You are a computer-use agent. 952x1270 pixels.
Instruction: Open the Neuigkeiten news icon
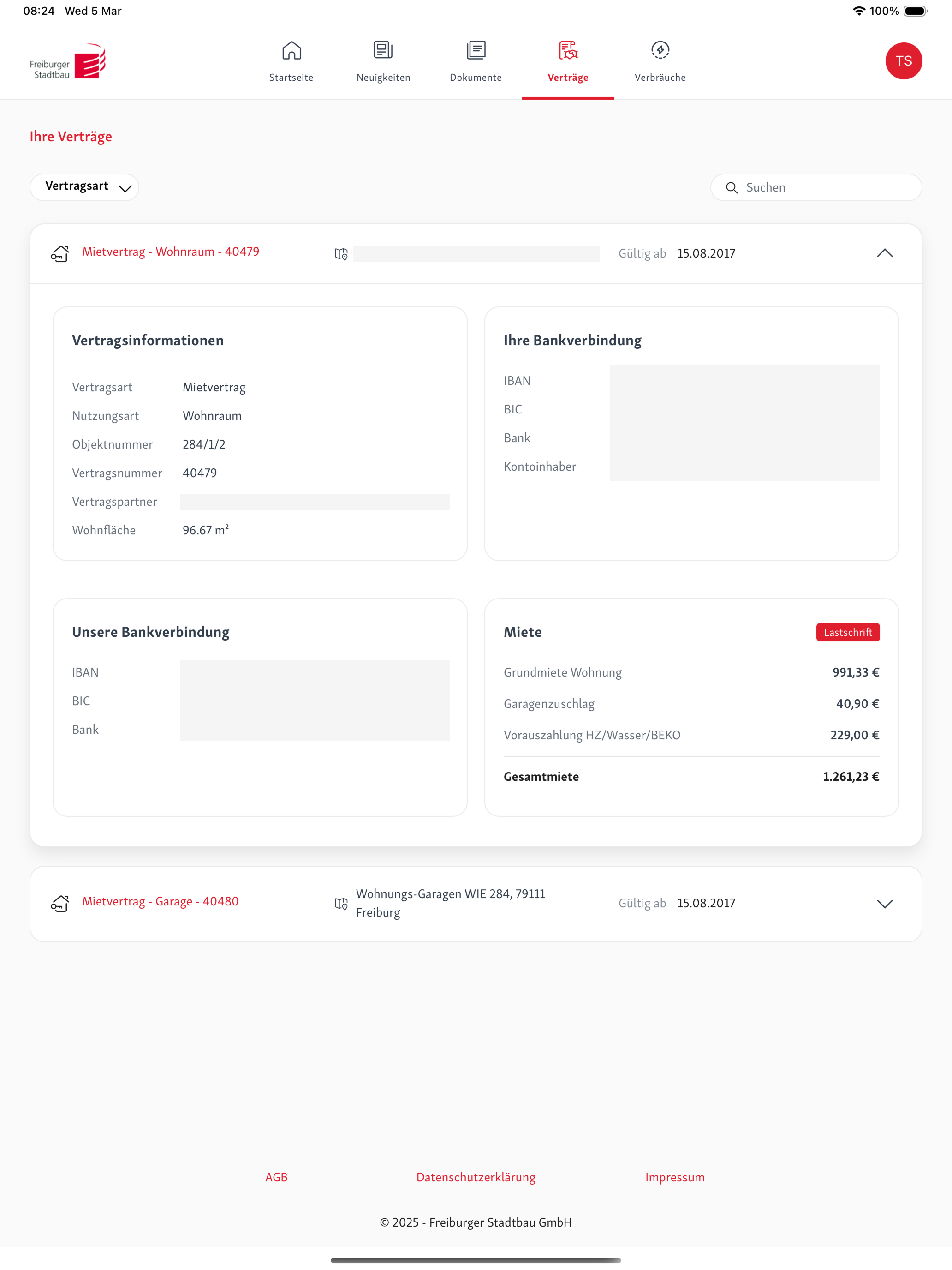tap(383, 50)
